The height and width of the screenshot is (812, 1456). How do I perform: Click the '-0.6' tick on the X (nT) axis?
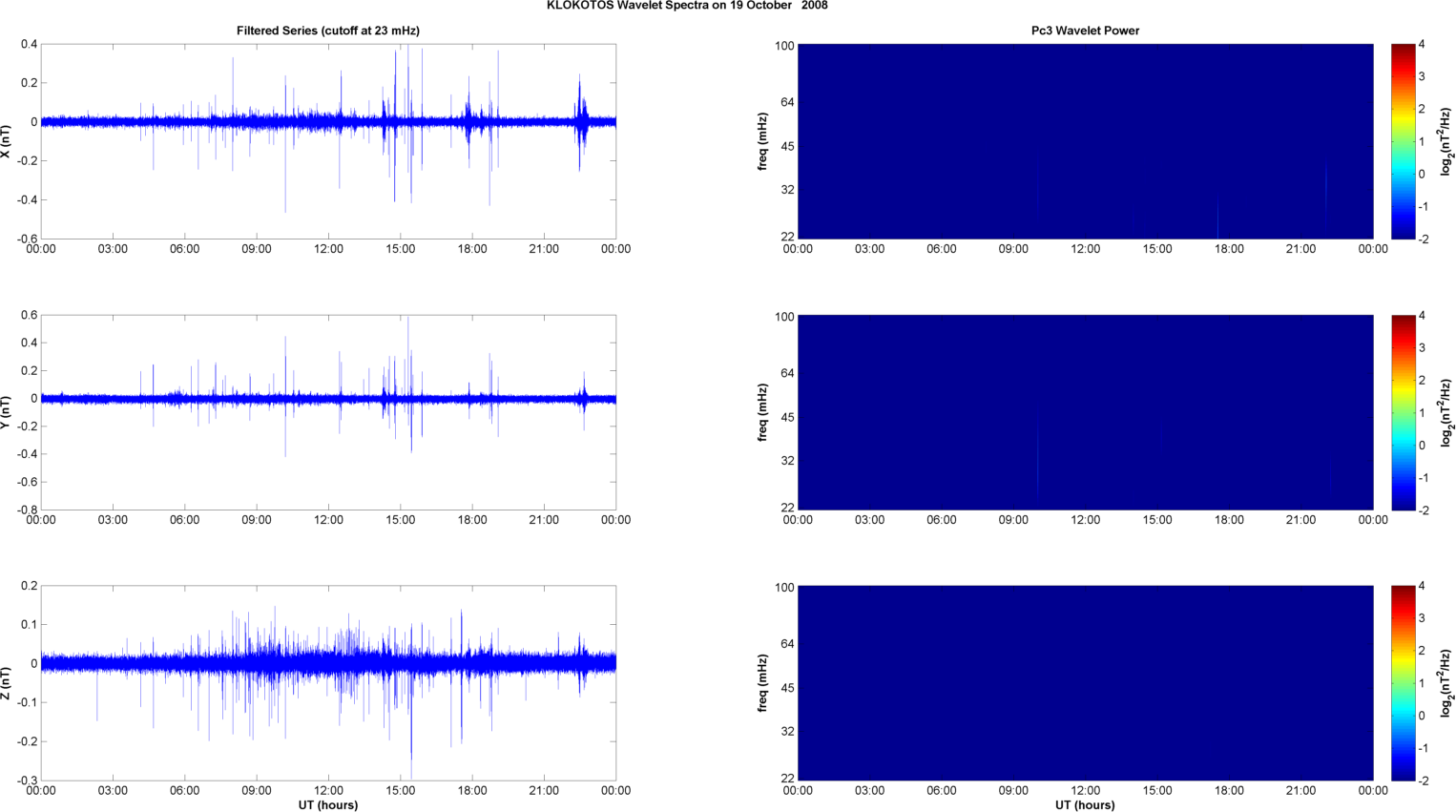[x=26, y=239]
